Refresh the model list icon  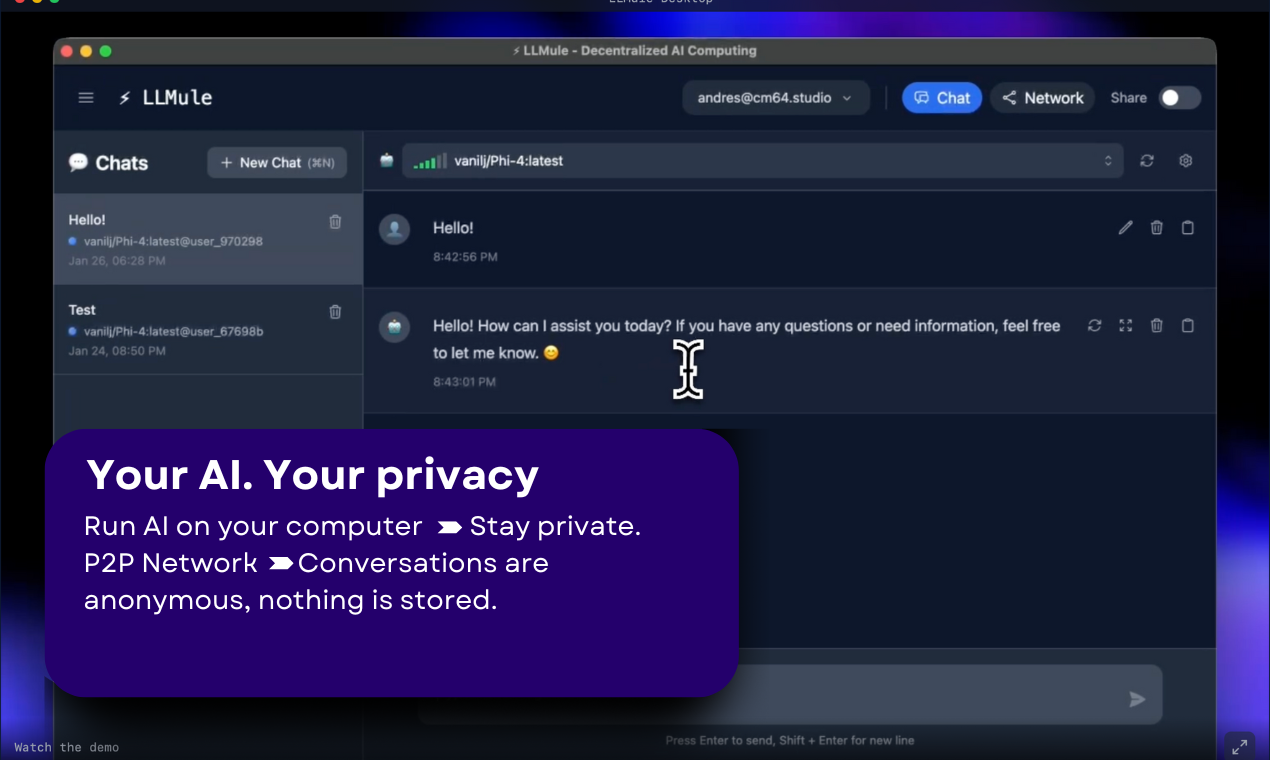tap(1147, 161)
